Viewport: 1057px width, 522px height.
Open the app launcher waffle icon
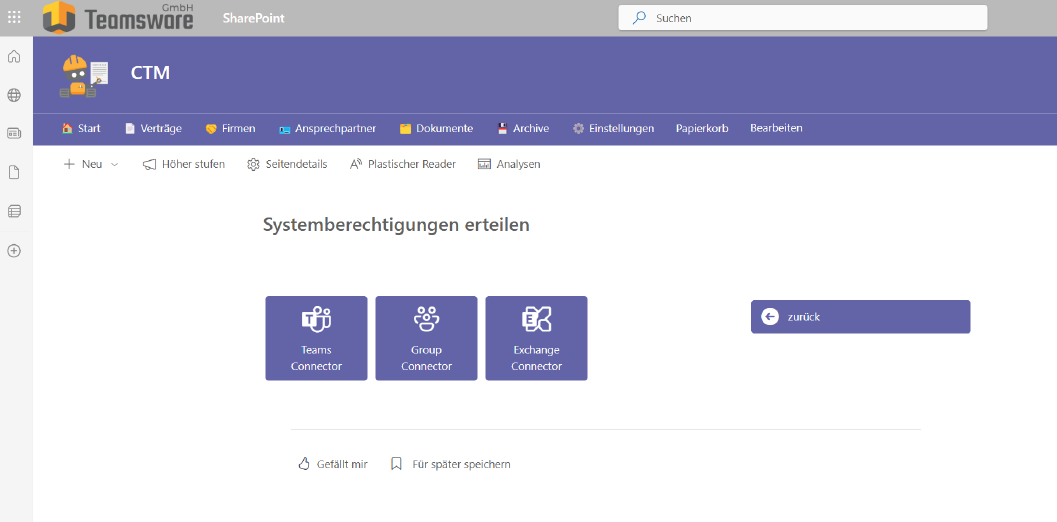pyautogui.click(x=14, y=18)
